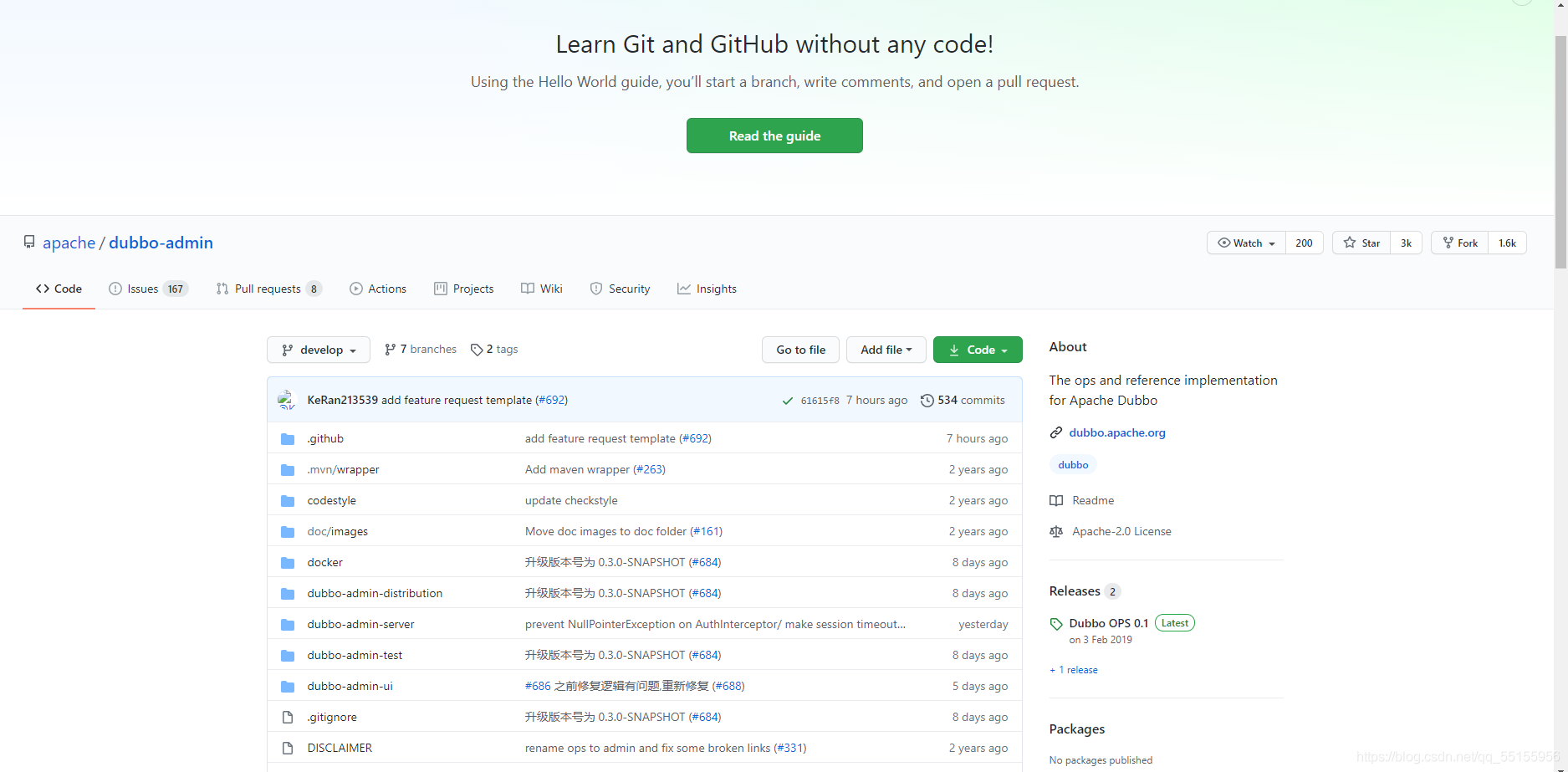Open the Insights tab
This screenshot has width=1568, height=772.
click(707, 289)
